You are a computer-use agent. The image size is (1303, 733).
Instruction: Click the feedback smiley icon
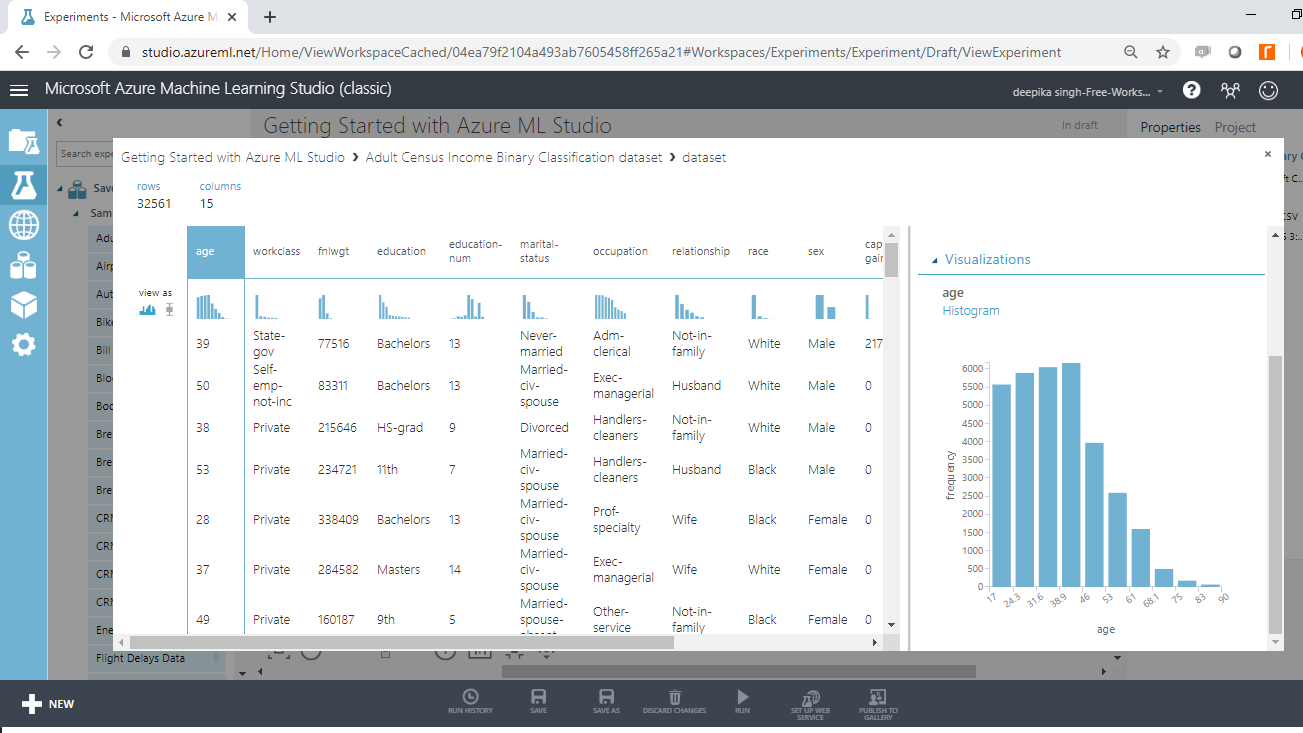[x=1268, y=90]
